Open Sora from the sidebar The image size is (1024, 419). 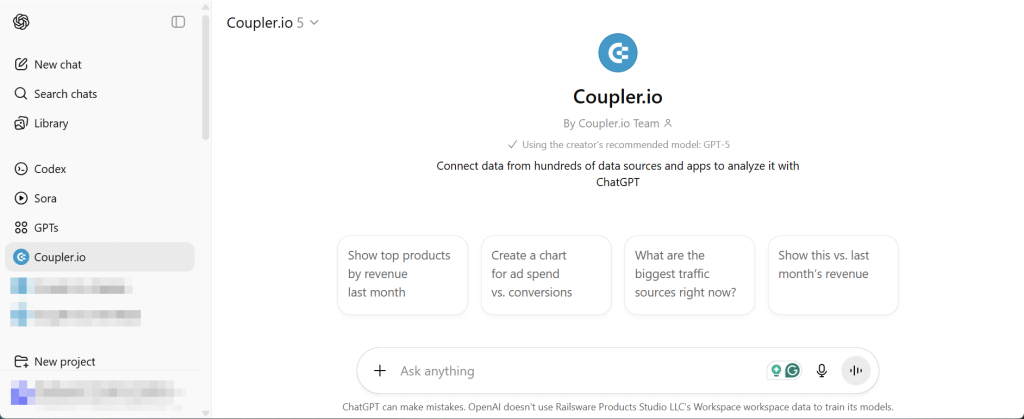click(x=45, y=198)
